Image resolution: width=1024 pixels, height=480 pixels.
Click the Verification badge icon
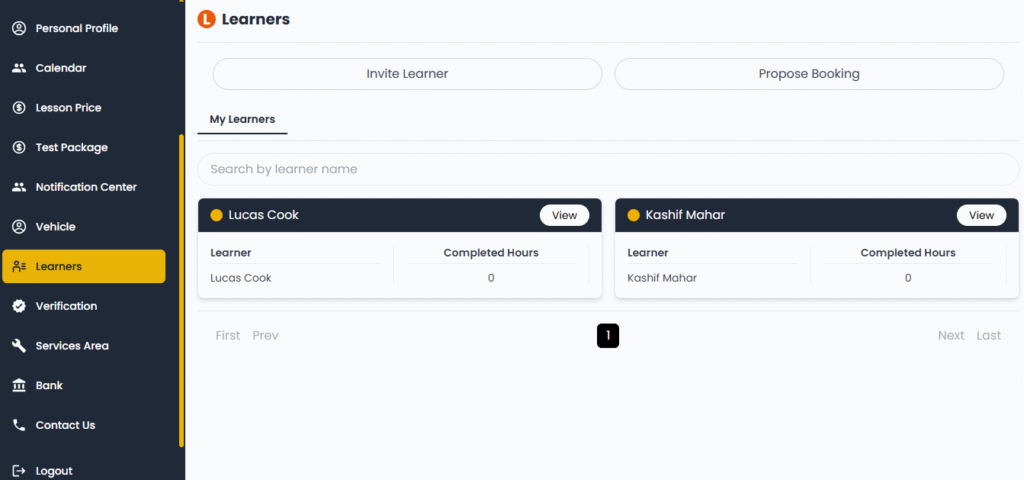[18, 306]
